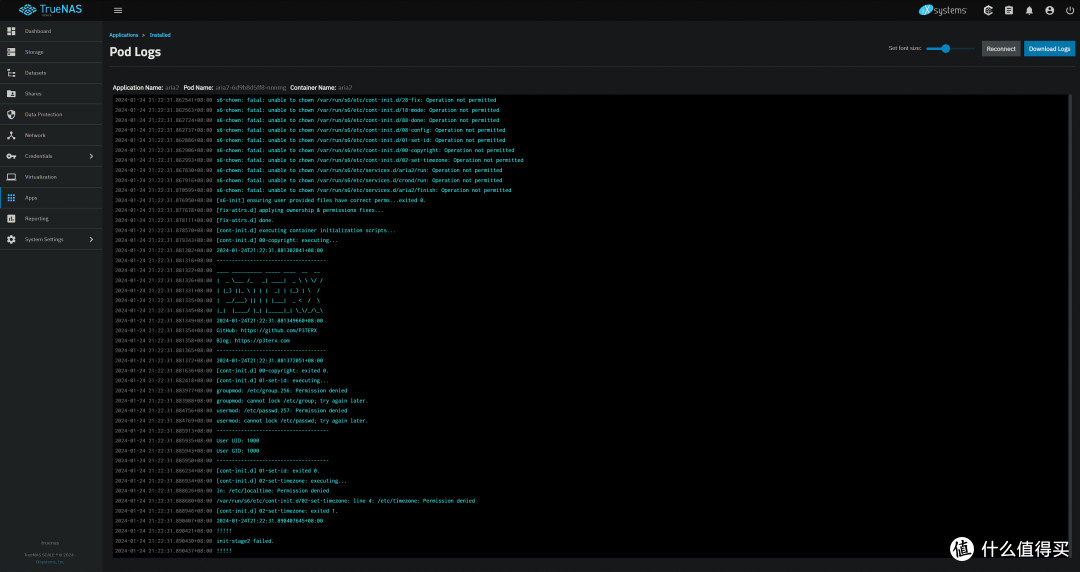Adjust the Set font size slider

(x=950, y=48)
